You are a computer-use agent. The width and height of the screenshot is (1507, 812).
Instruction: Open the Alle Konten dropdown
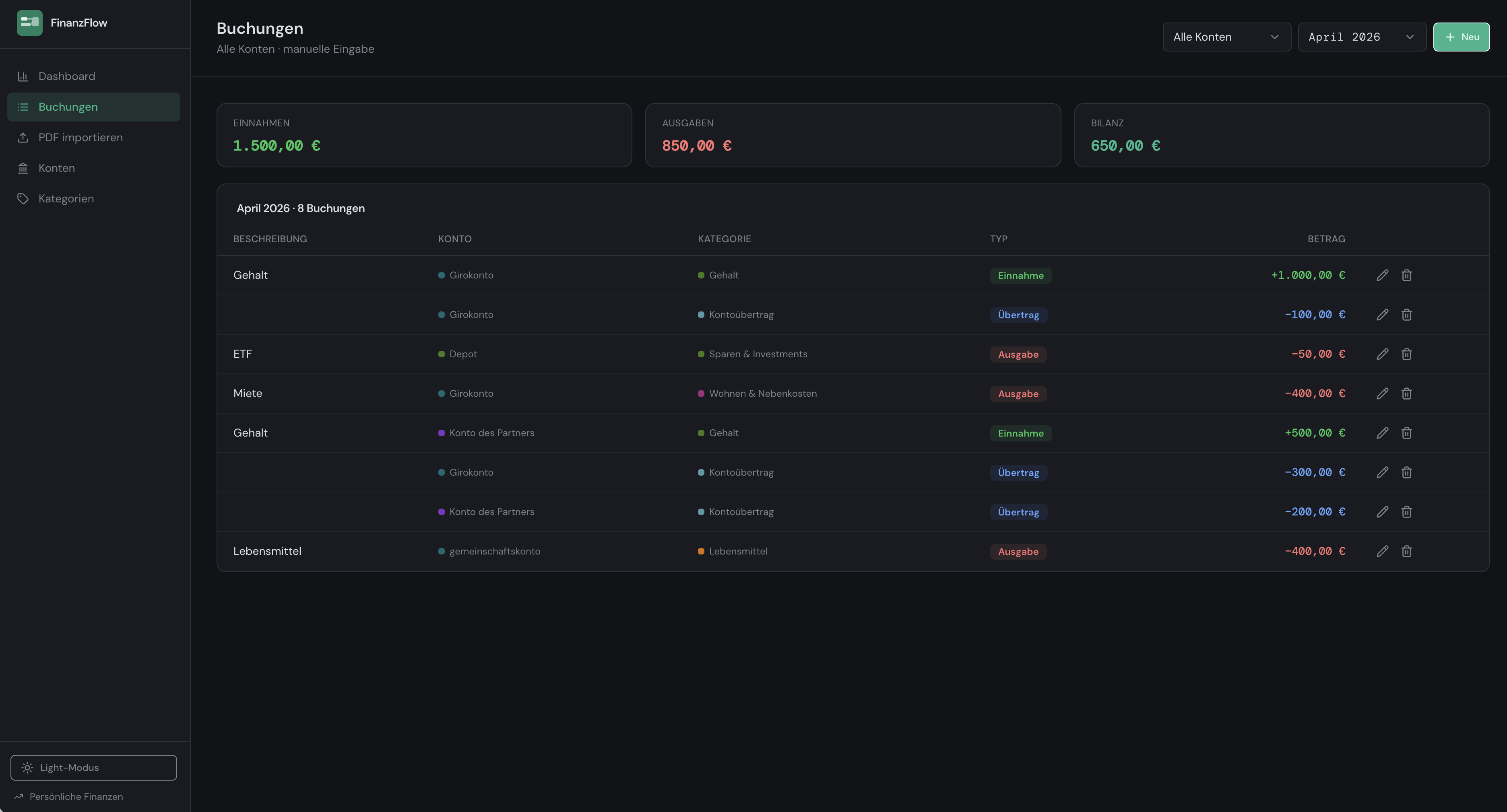pos(1226,36)
